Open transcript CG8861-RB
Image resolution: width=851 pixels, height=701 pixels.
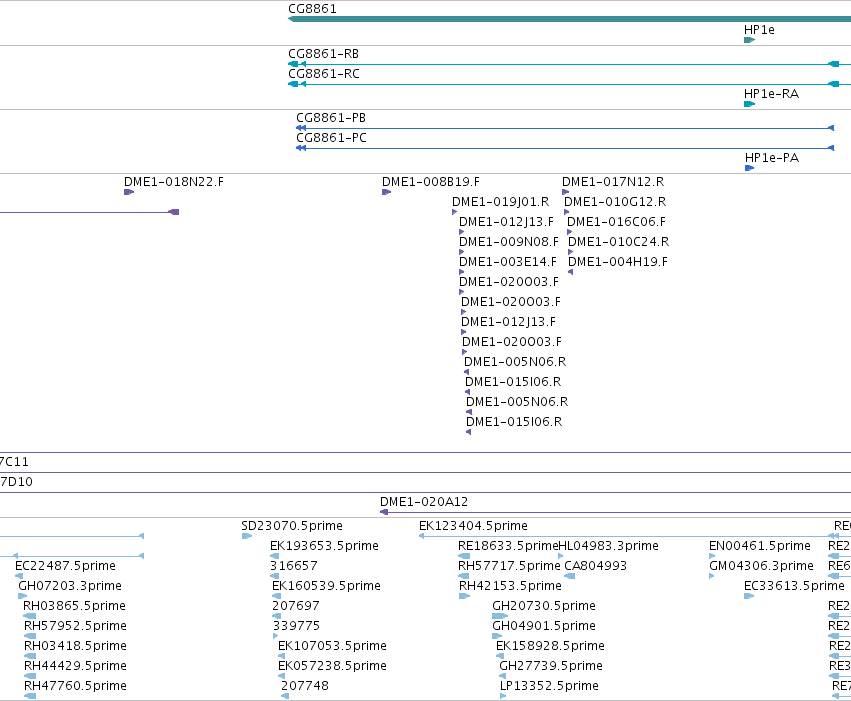[569, 64]
